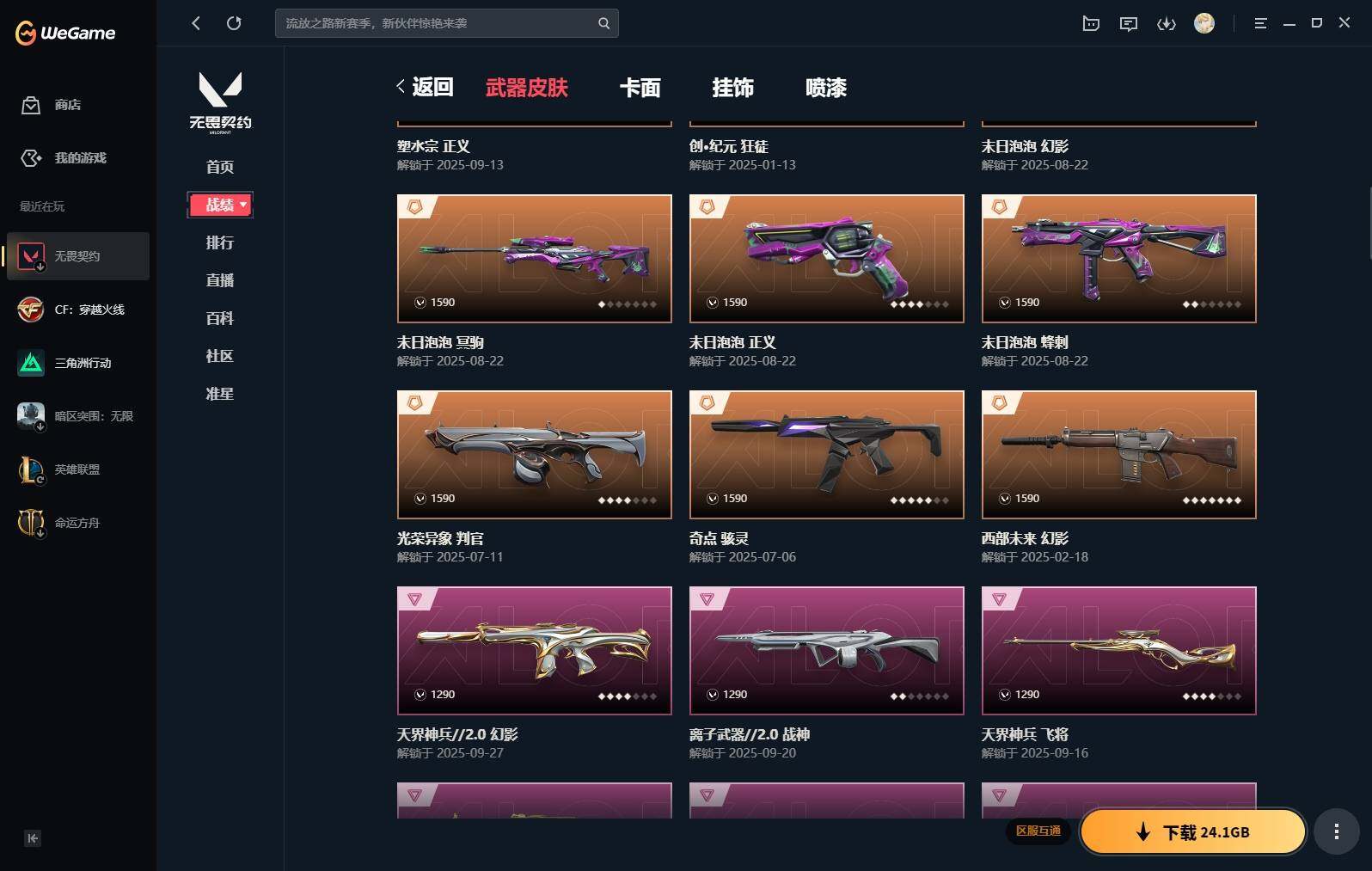Switch to the 卡面 tab

(640, 87)
